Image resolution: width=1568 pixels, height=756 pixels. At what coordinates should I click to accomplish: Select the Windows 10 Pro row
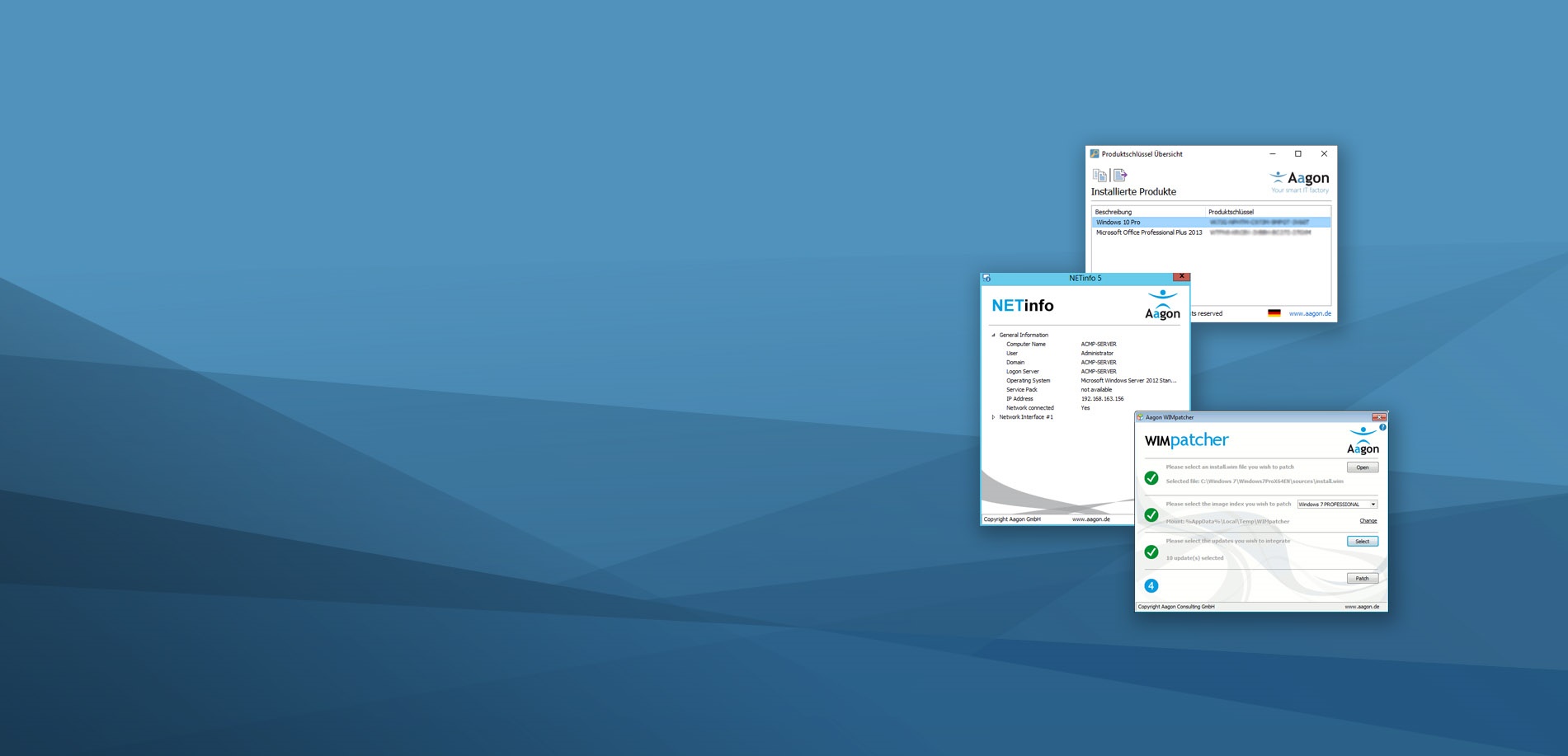(x=1211, y=223)
